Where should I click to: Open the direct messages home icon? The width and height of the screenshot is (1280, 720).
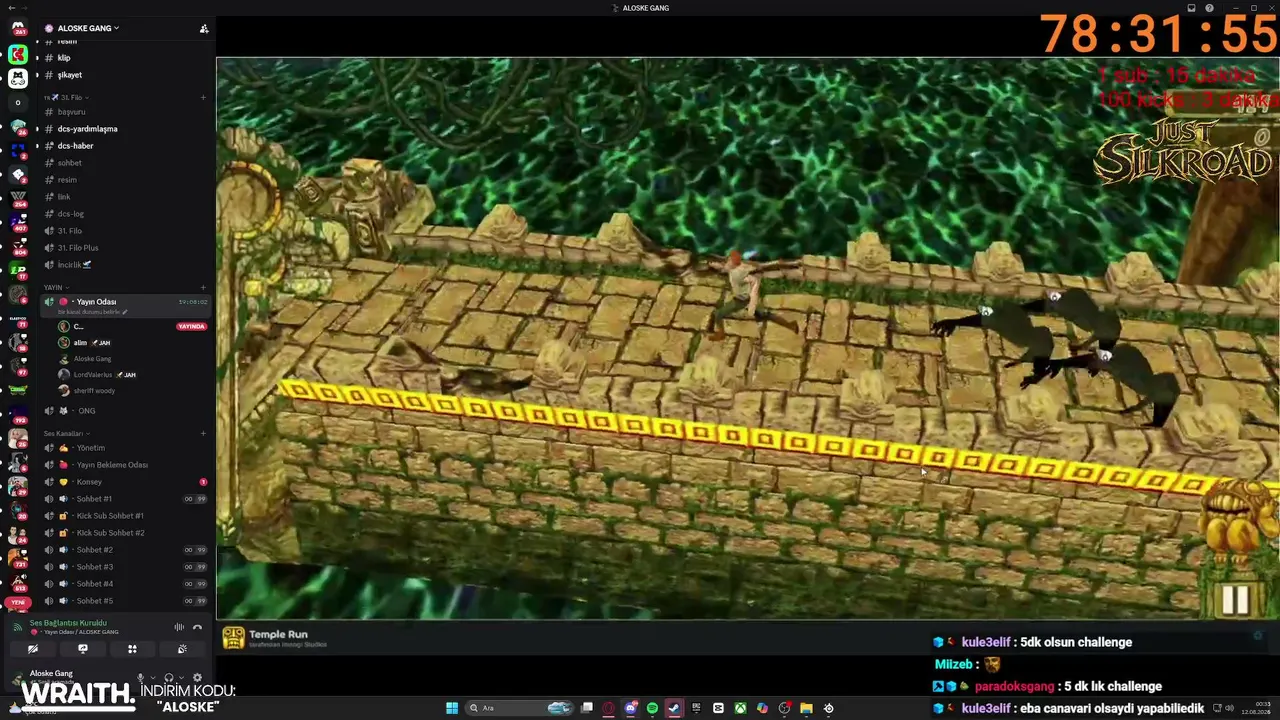point(18,28)
